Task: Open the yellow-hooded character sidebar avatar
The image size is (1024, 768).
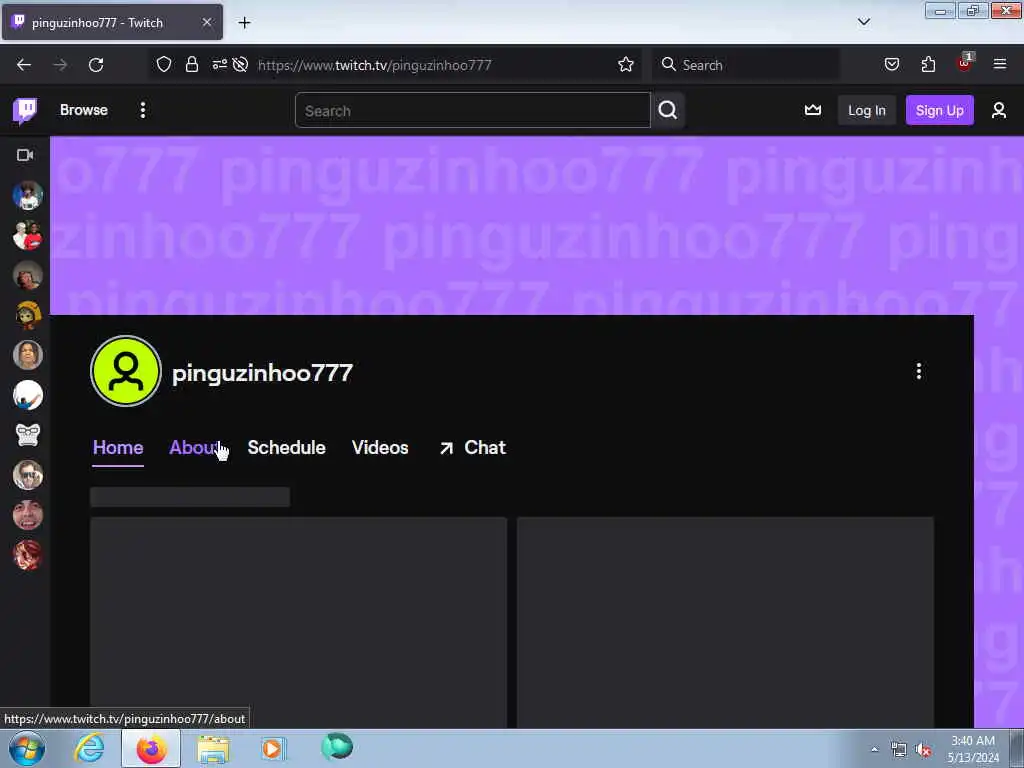Action: tap(27, 315)
